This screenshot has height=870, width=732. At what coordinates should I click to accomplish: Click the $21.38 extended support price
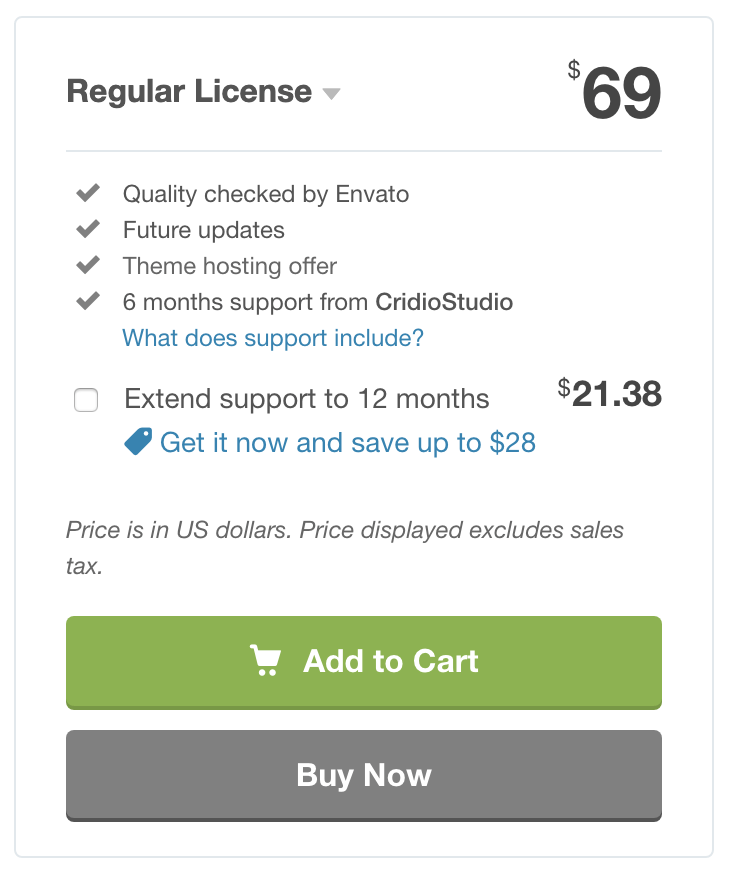coord(609,393)
